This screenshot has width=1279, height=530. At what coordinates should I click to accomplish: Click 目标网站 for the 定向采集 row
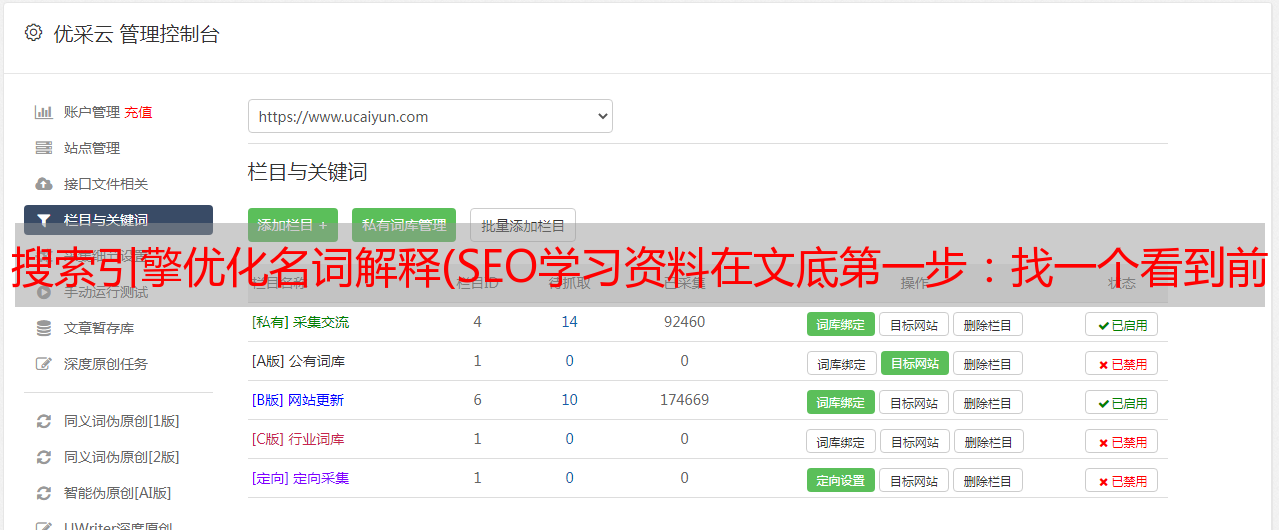pyautogui.click(x=914, y=480)
